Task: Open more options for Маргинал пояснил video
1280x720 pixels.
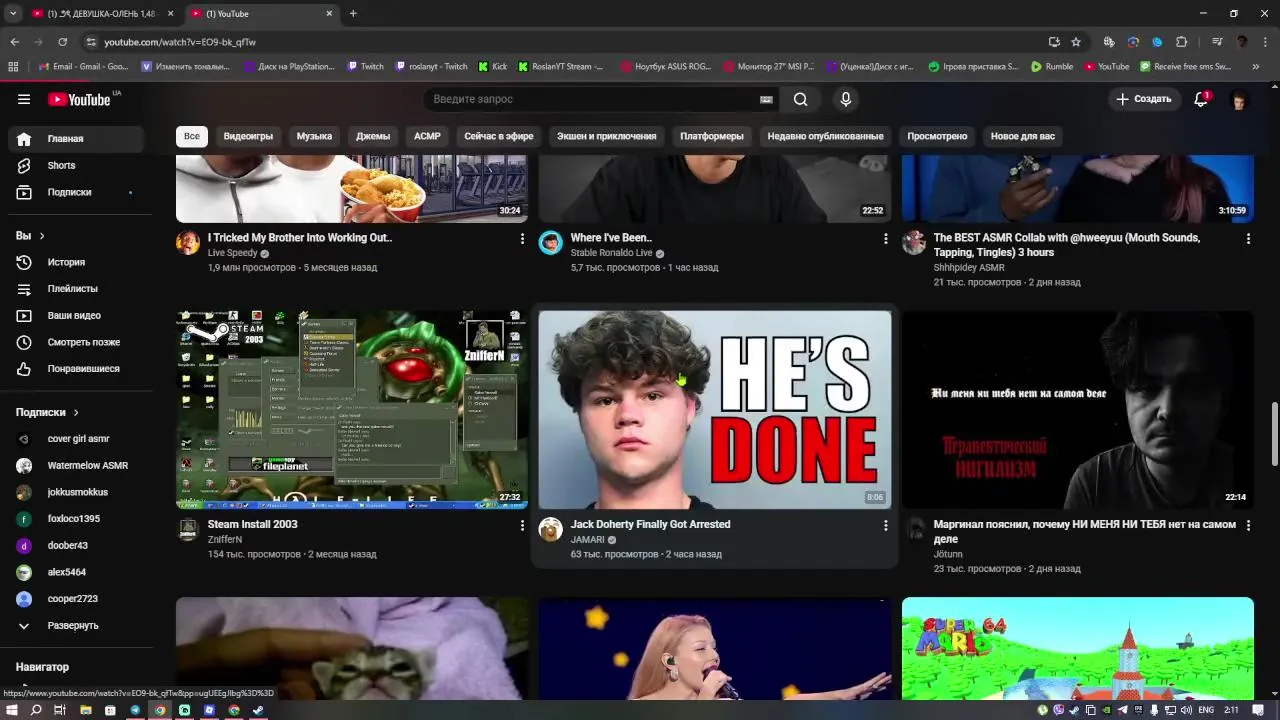Action: point(1248,525)
